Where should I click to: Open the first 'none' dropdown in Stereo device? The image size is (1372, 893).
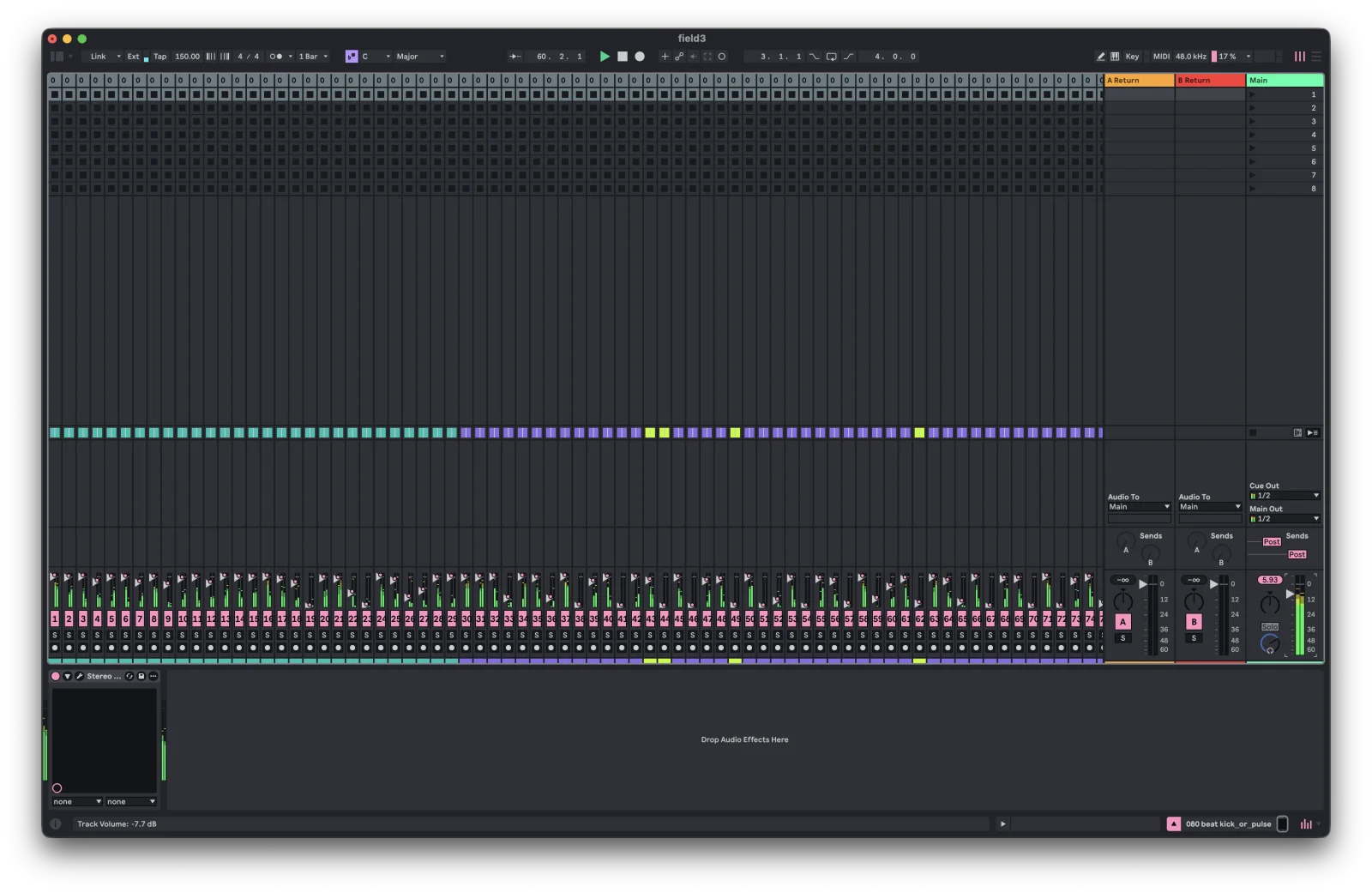click(x=77, y=803)
